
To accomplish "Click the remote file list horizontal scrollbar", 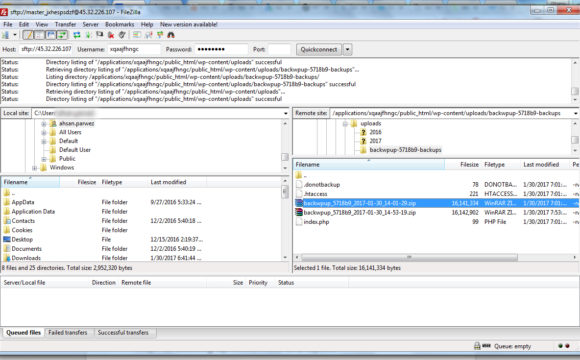I will tap(409, 257).
